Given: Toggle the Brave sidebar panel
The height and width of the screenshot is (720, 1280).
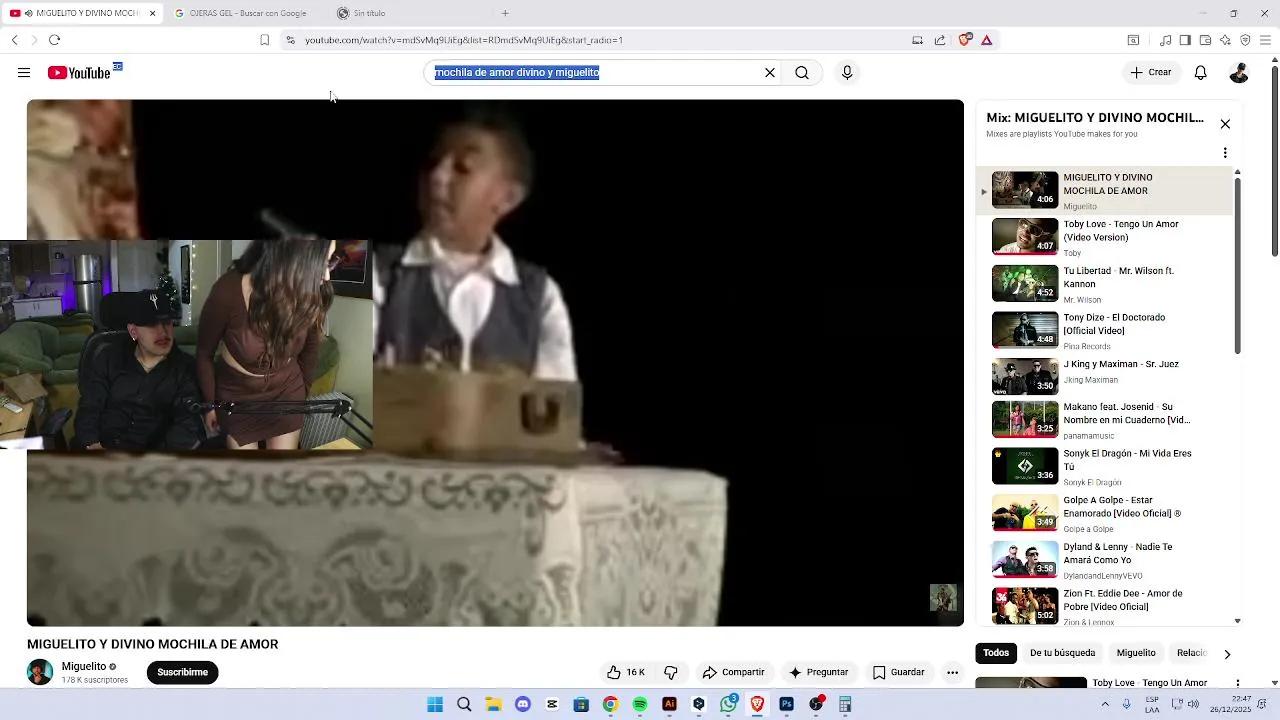Looking at the screenshot, I should pos(1185,40).
